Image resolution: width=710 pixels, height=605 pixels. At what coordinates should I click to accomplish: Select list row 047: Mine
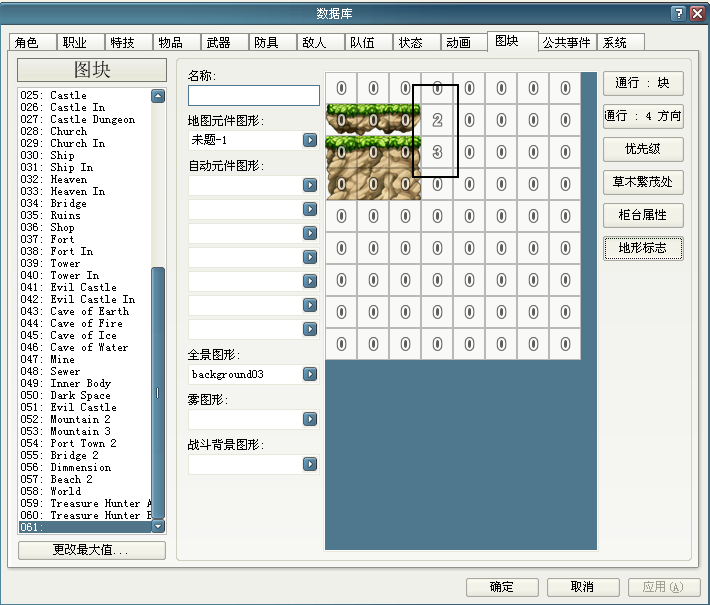coord(85,359)
